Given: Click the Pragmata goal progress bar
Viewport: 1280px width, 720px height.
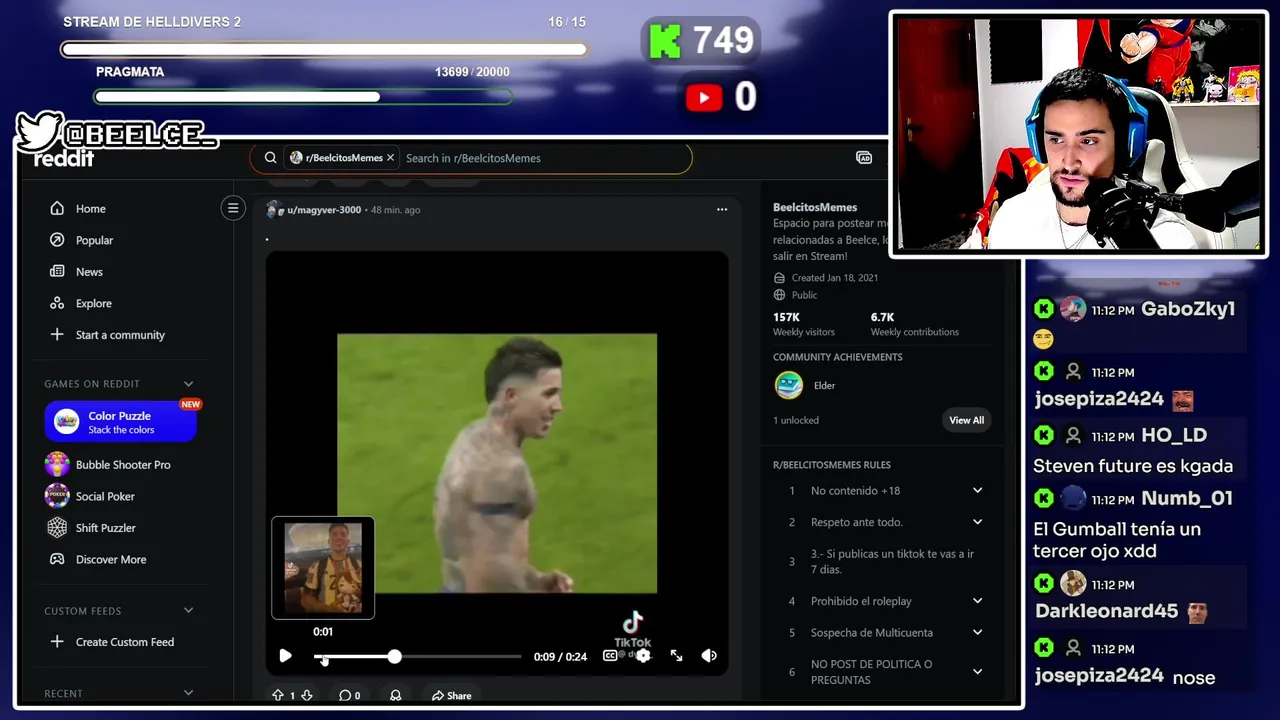Looking at the screenshot, I should coord(303,97).
